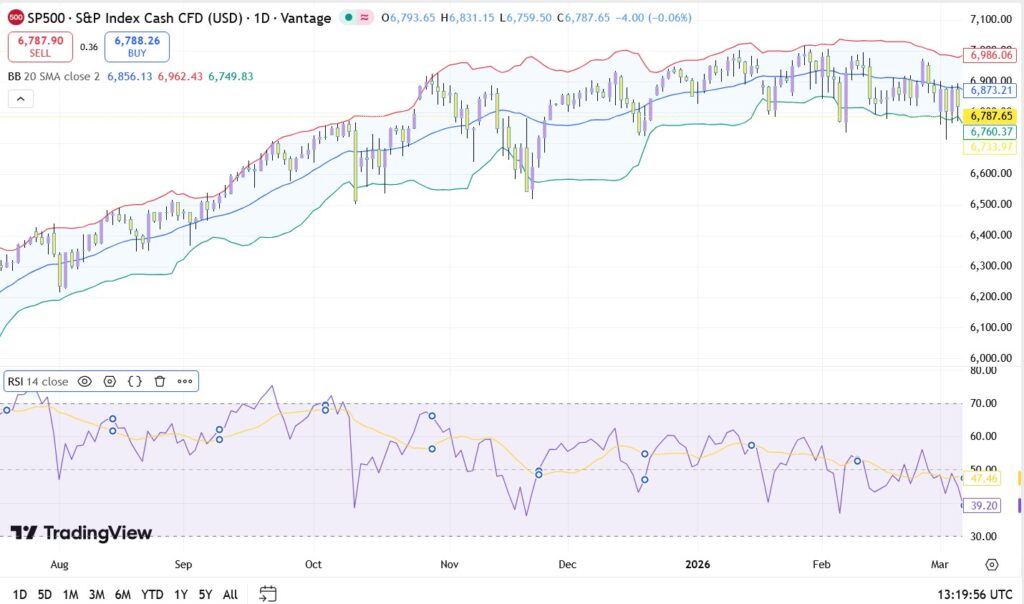1024x604 pixels.
Task: Open chart settings gear at bottom right
Action: [991, 565]
